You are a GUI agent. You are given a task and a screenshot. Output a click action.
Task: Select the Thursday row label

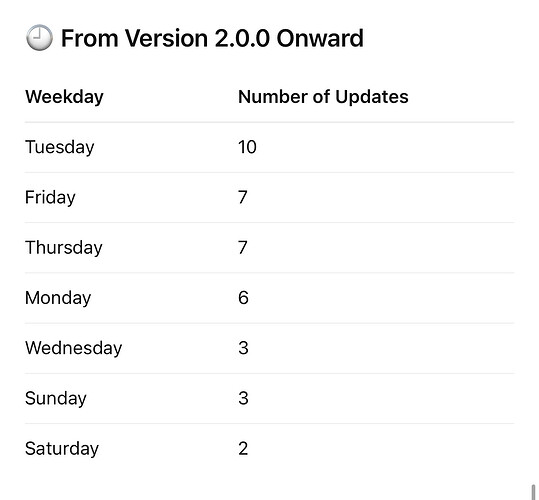[x=64, y=248]
